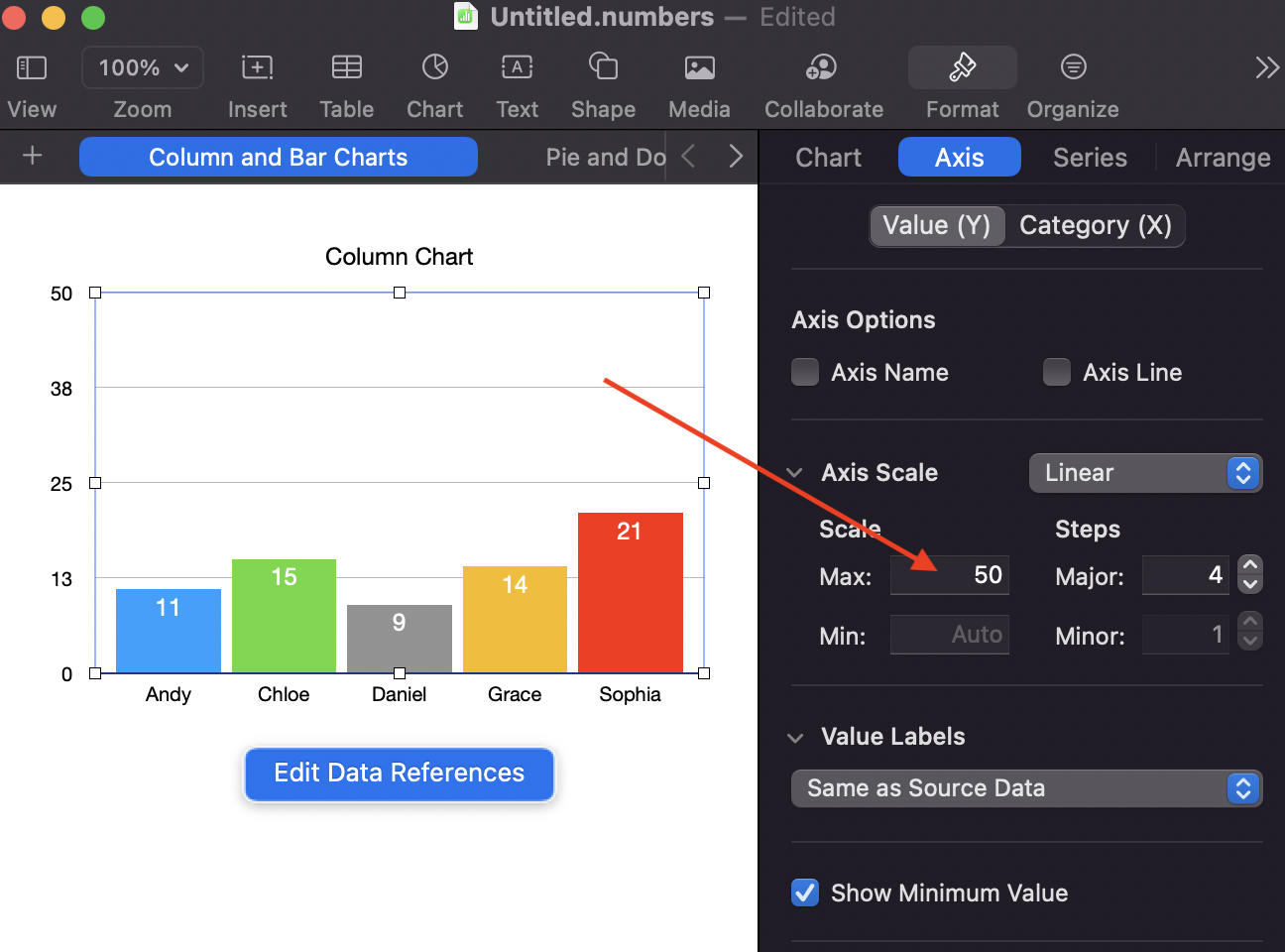1285x952 pixels.
Task: Collapse the Value Labels section
Action: 794,737
